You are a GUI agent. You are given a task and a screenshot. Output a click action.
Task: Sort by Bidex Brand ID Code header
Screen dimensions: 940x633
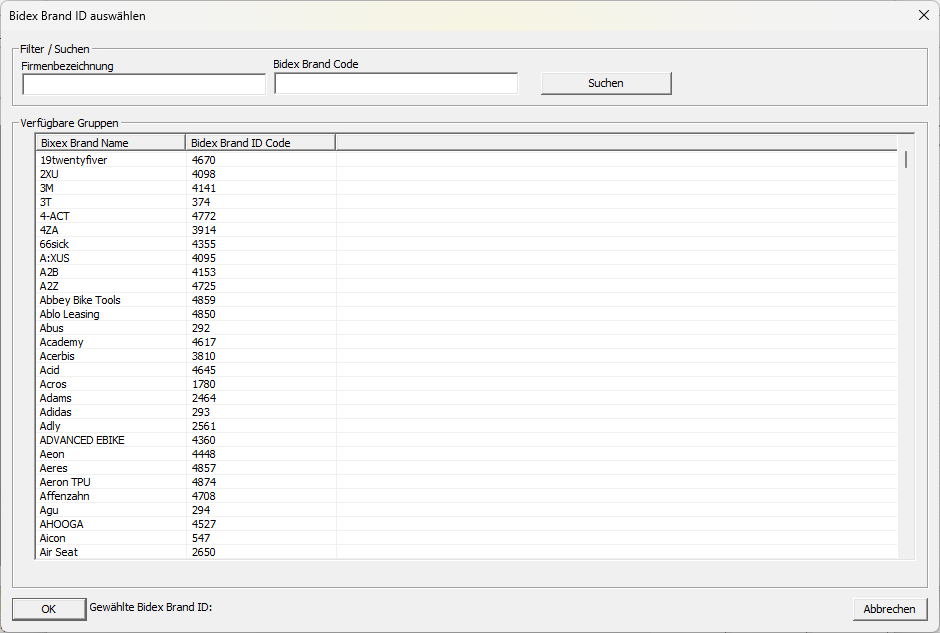260,143
